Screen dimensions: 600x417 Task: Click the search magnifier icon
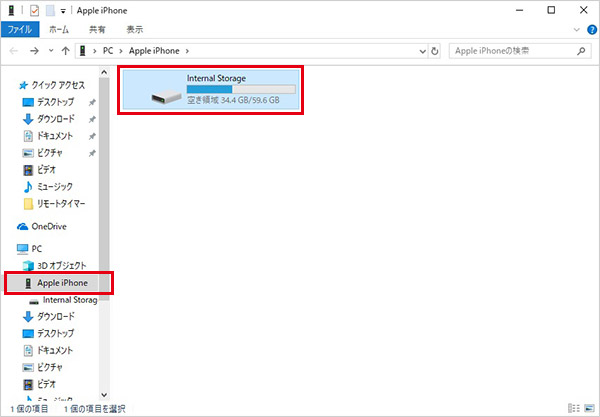(x=581, y=51)
